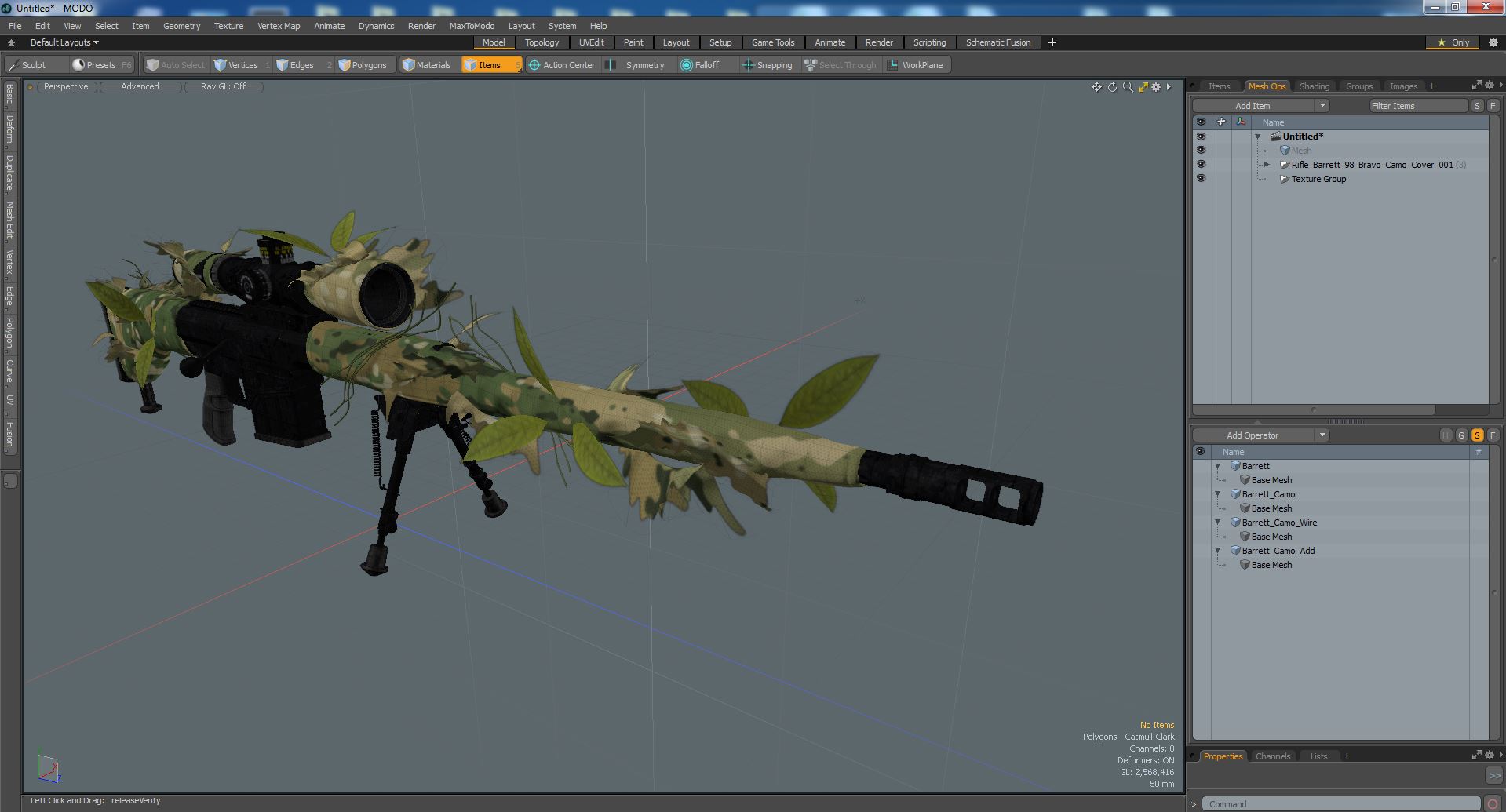Screen dimensions: 1506x812
Task: Click the Filter Items input field
Action: [1418, 106]
